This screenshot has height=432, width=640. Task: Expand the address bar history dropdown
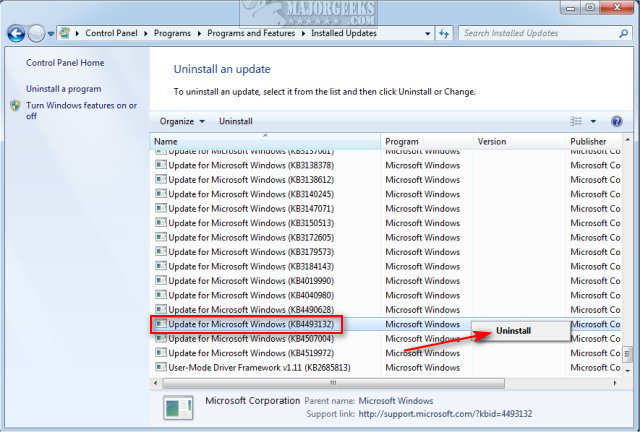[427, 33]
